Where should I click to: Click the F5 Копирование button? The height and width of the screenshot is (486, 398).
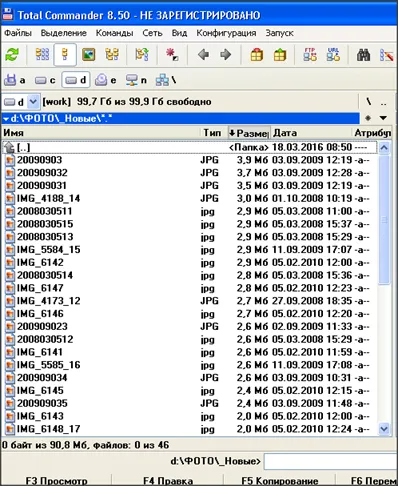(x=279, y=481)
